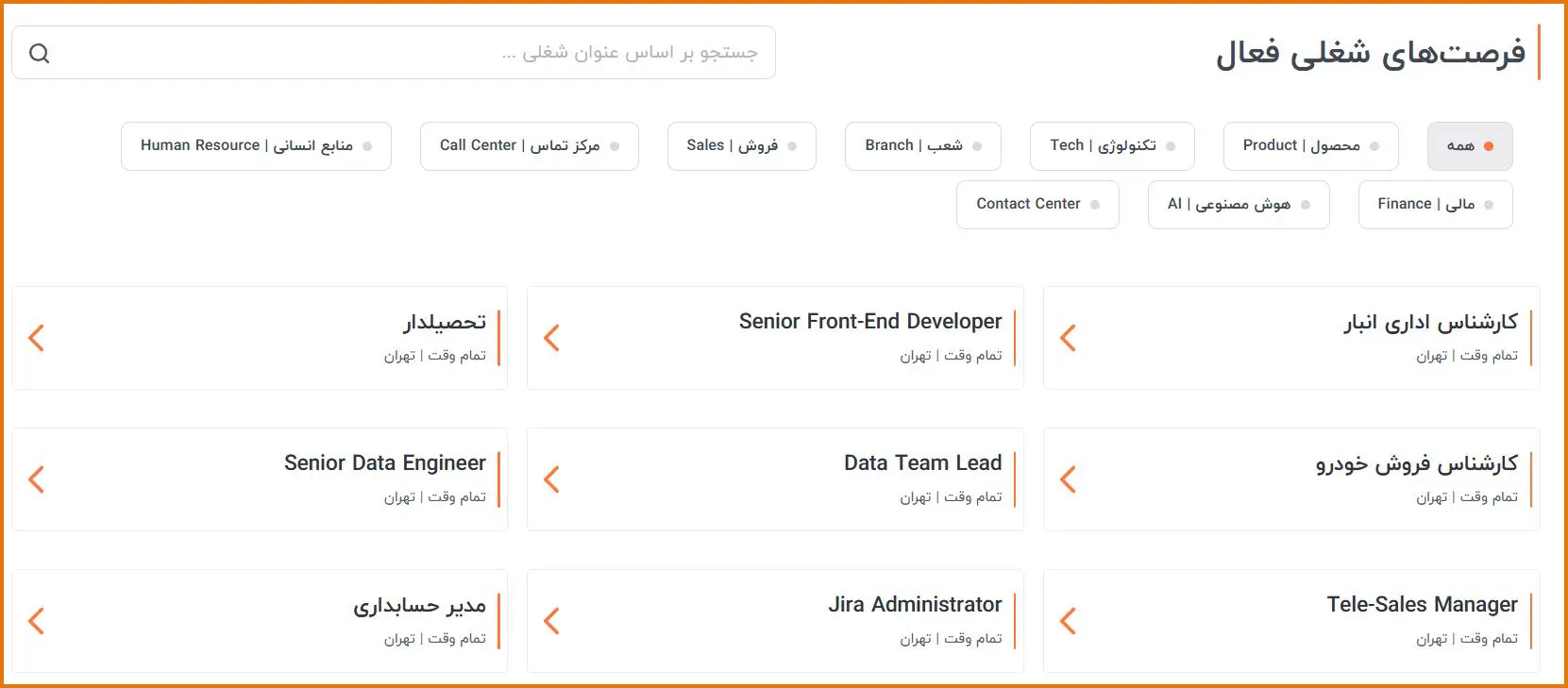Expand the کارشناس اداری انبار job card arrow

pyautogui.click(x=1068, y=338)
